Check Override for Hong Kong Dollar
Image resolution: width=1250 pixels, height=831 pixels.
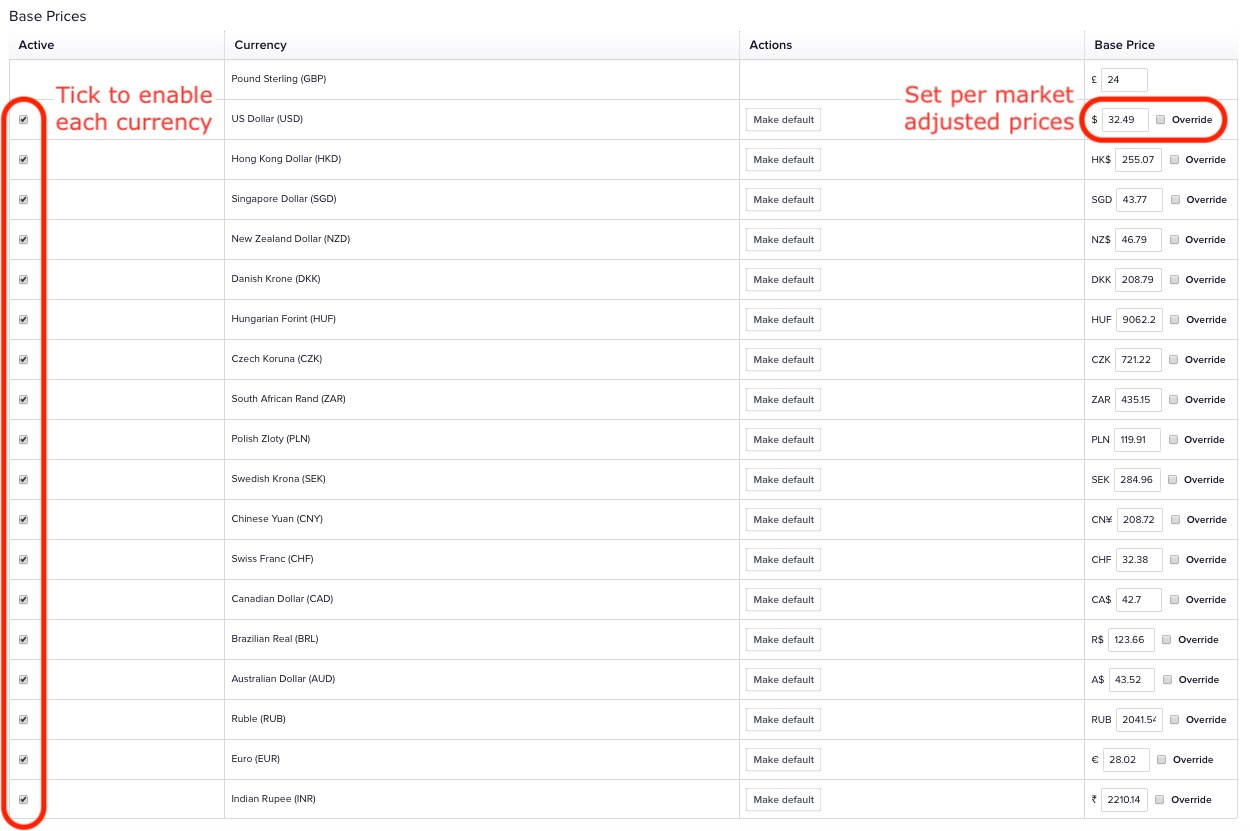[x=1174, y=160]
